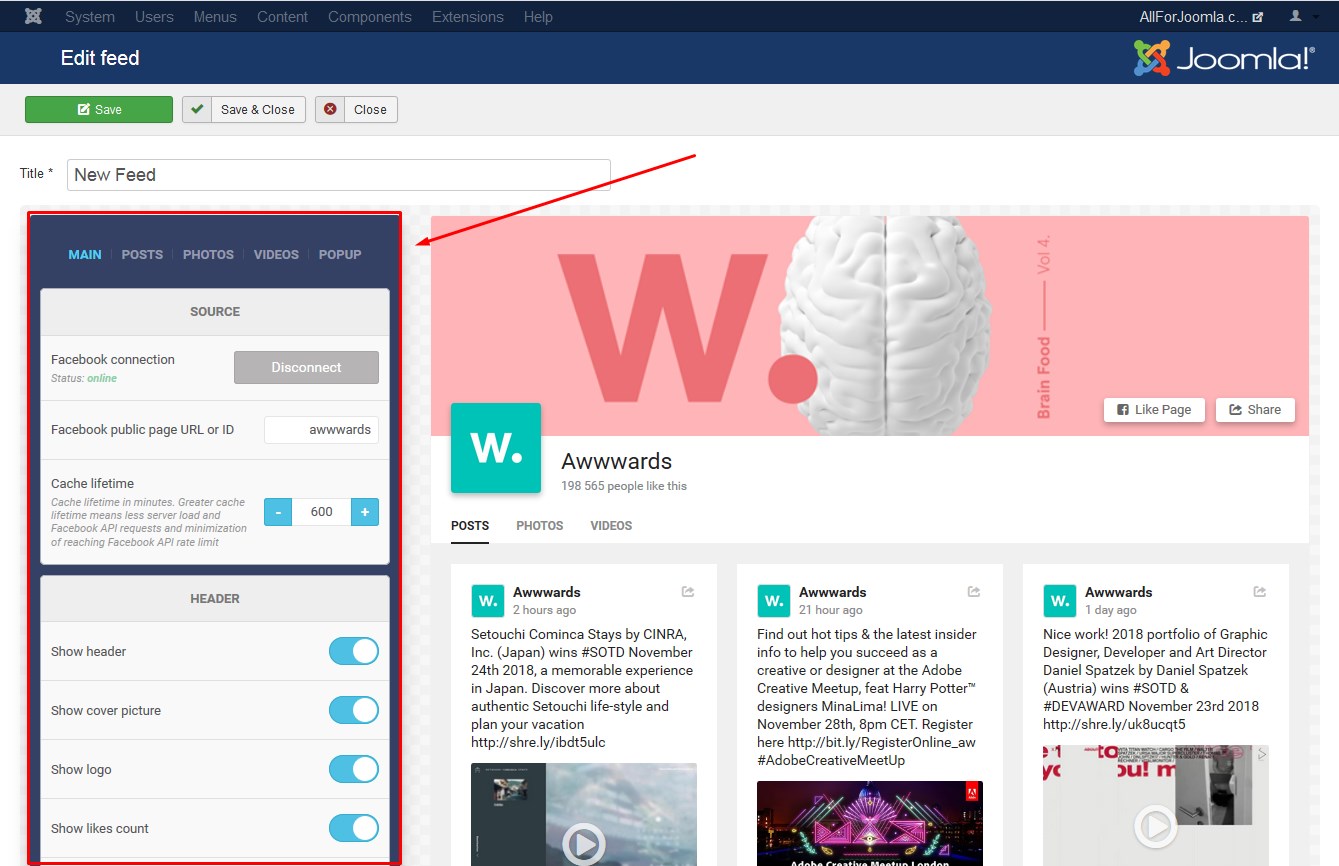Open the Components menu
This screenshot has width=1339, height=866.
(x=370, y=17)
